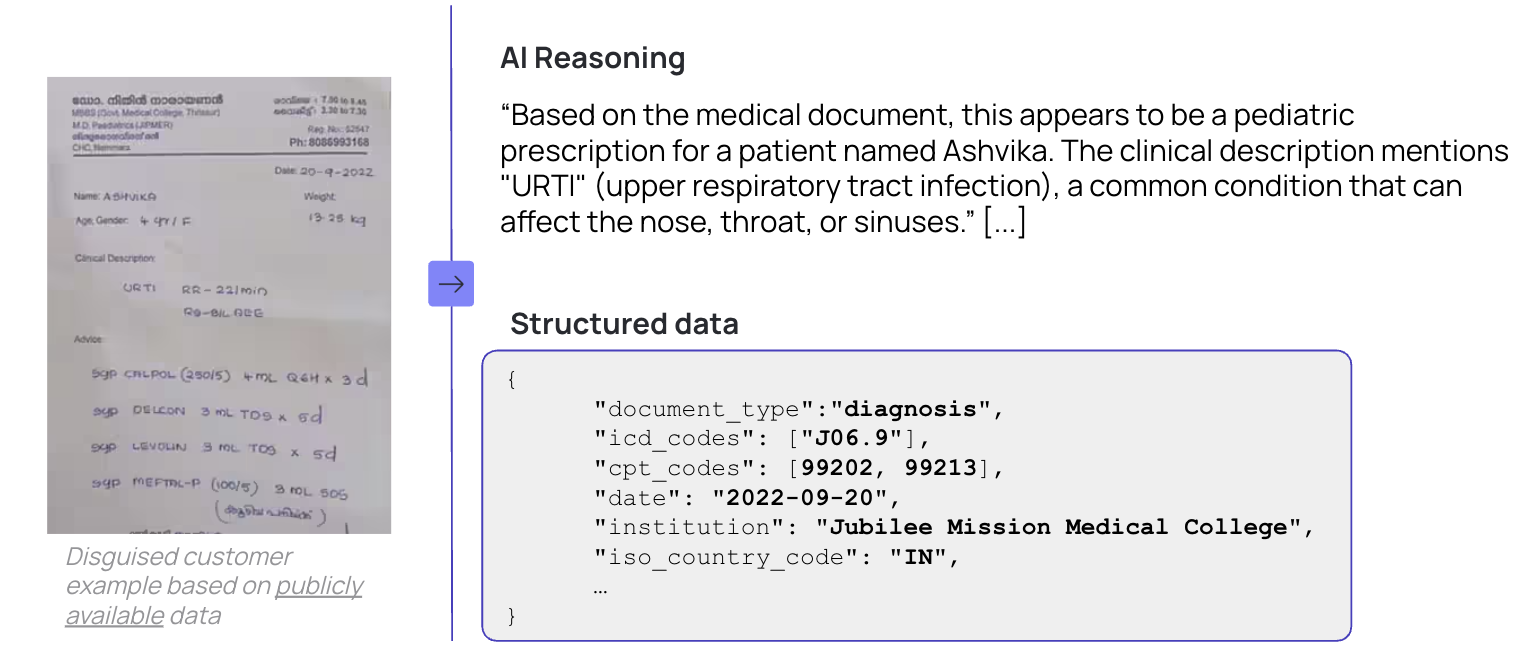
Task: Click the opening curly brace of JSON
Action: [x=513, y=380]
